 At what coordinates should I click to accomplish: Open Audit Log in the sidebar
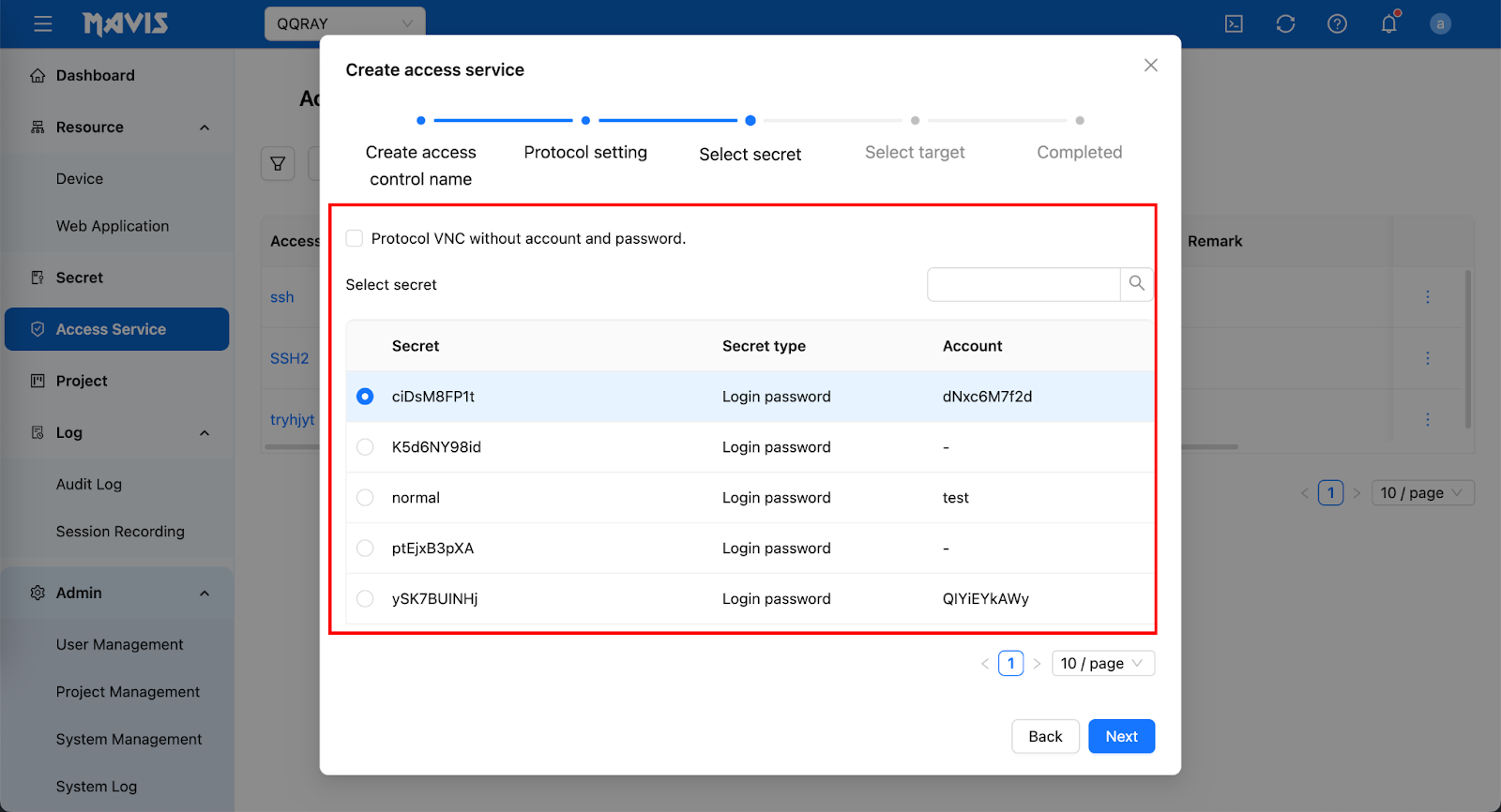tap(89, 485)
